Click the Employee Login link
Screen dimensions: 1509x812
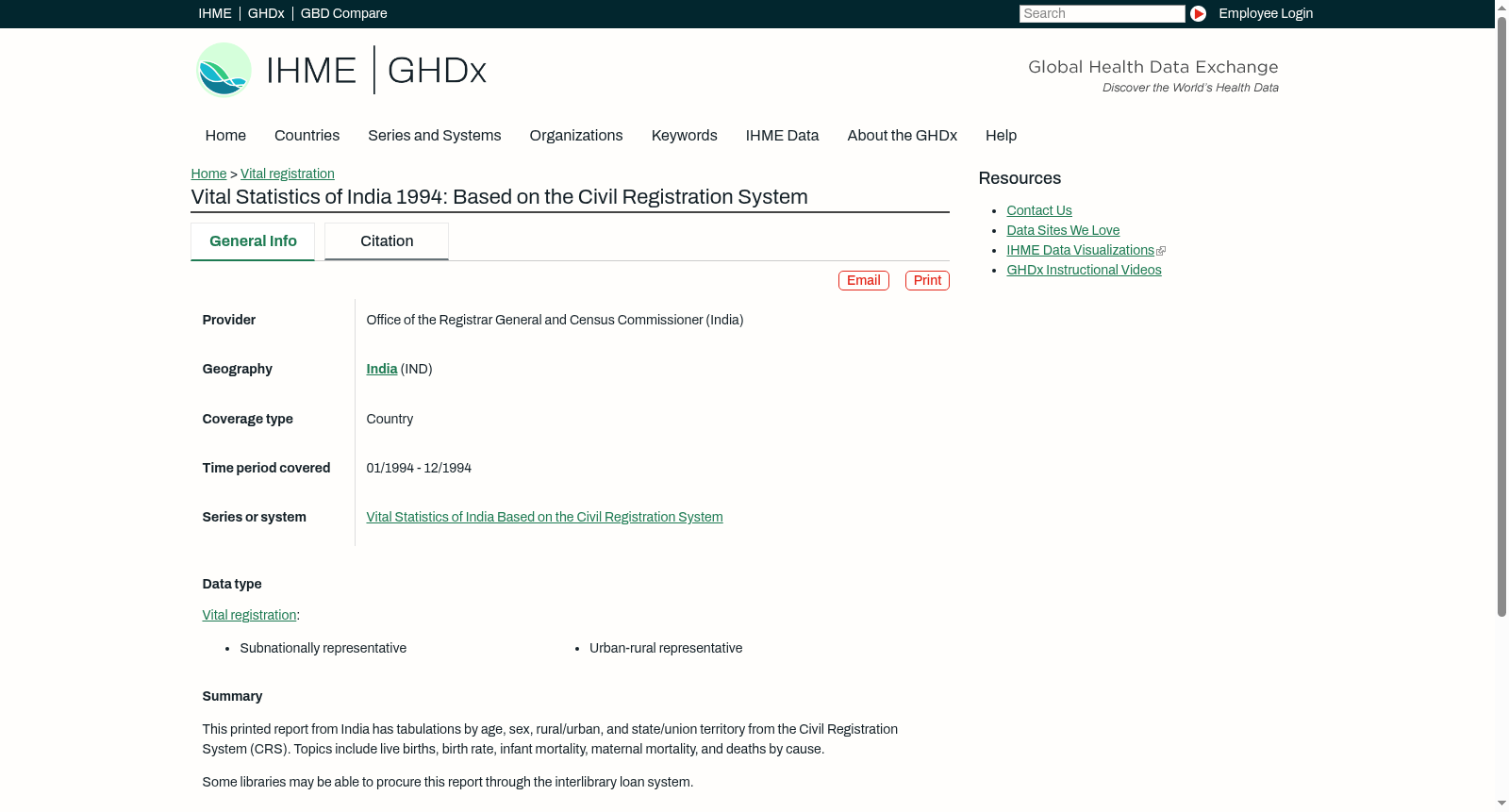pos(1266,13)
